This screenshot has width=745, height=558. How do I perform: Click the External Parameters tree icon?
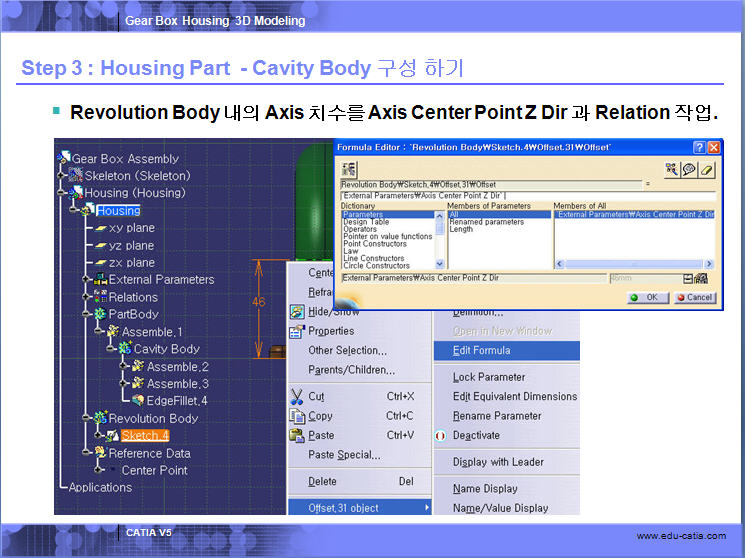click(99, 280)
